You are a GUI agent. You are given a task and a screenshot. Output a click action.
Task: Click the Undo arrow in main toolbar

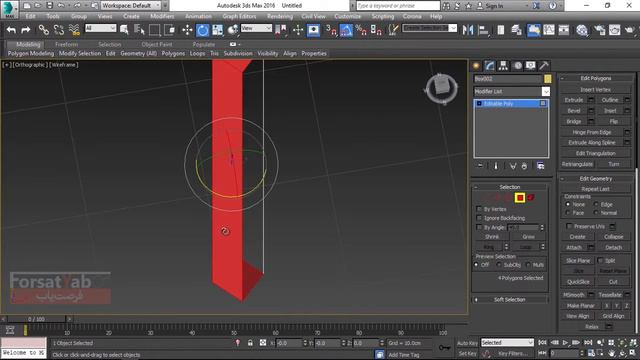pyautogui.click(x=11, y=30)
